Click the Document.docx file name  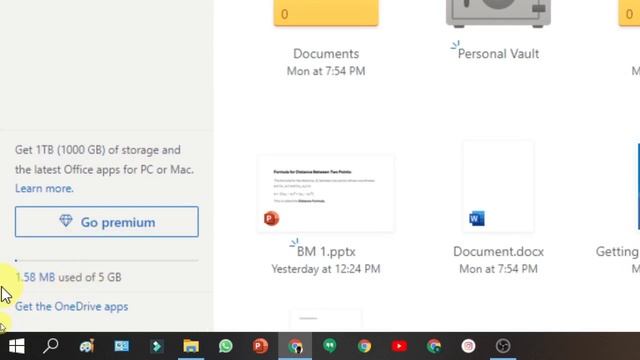(498, 251)
